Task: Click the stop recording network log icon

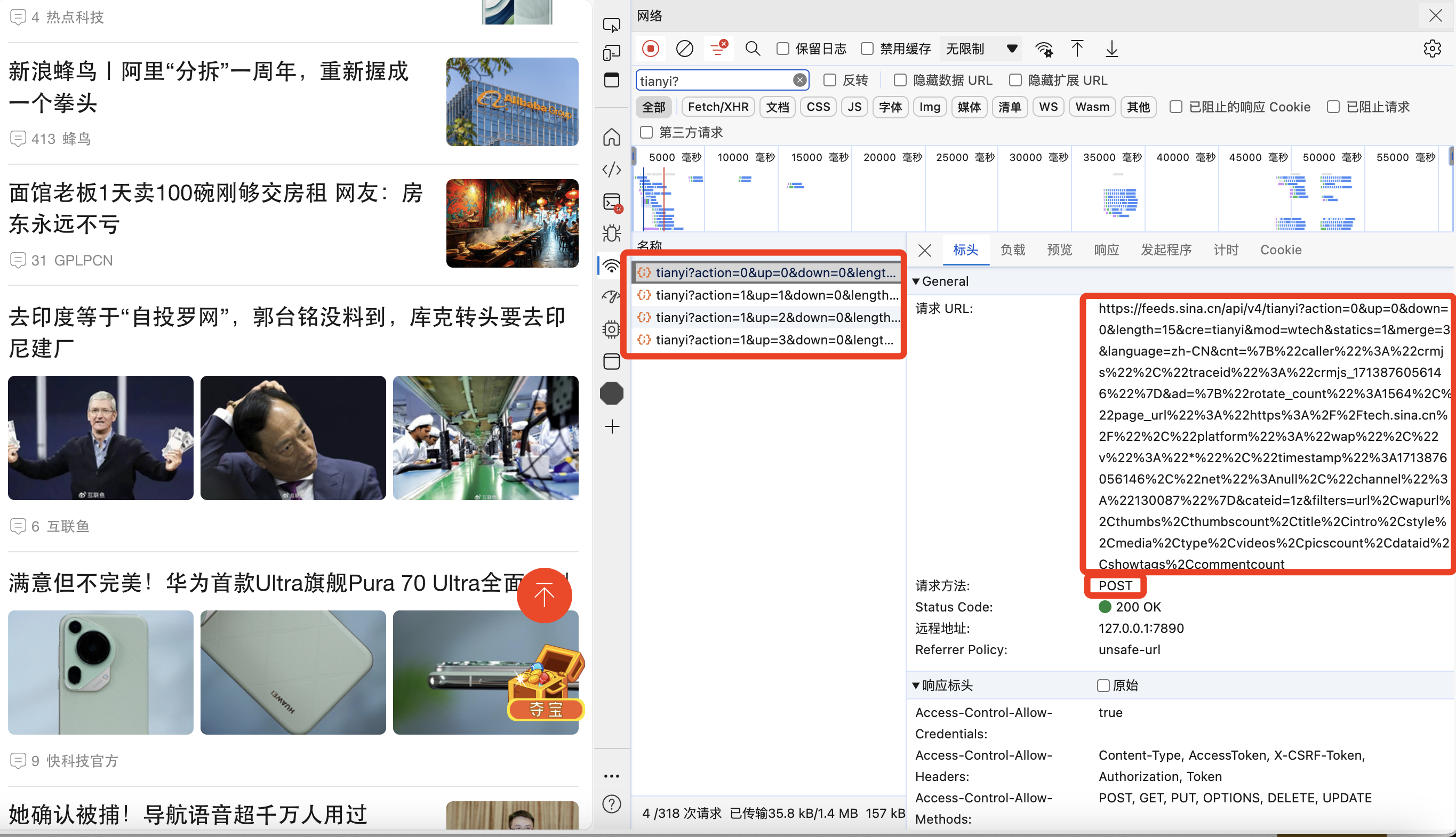Action: (x=650, y=49)
